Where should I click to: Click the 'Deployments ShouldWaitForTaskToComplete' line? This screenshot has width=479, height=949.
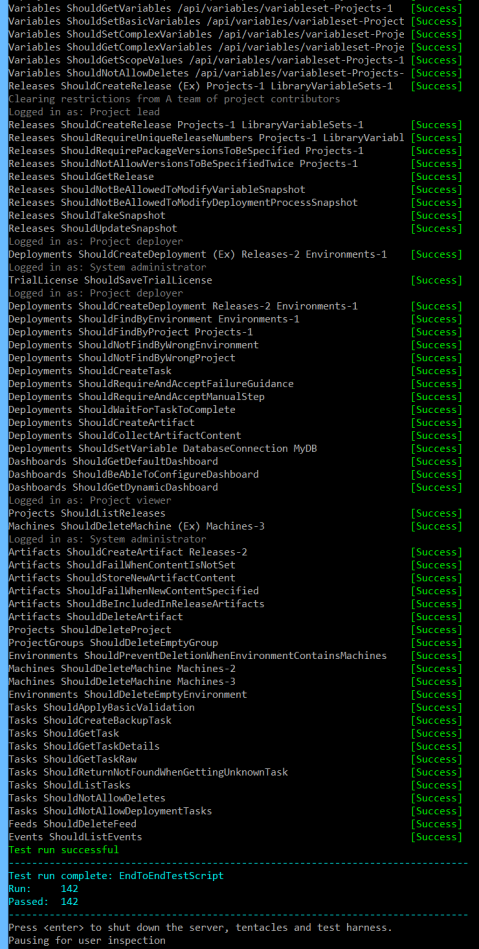(122, 410)
